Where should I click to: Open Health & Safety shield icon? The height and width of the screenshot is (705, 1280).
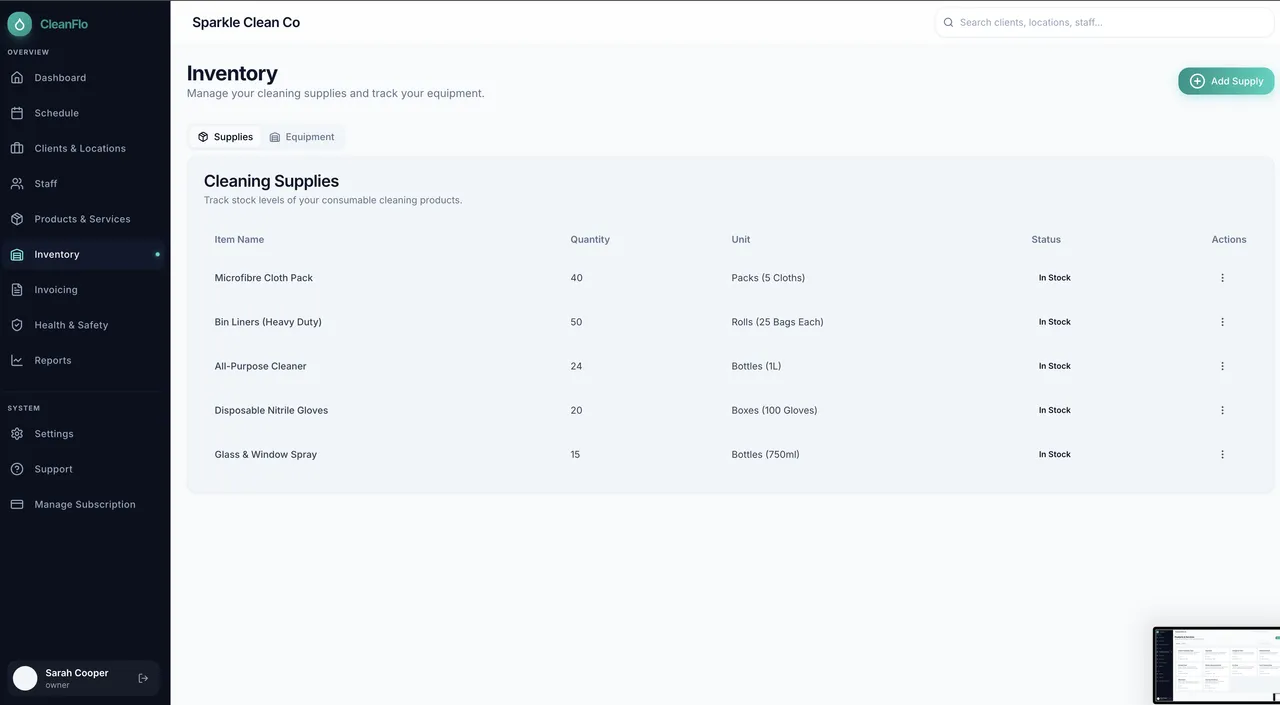[17, 325]
